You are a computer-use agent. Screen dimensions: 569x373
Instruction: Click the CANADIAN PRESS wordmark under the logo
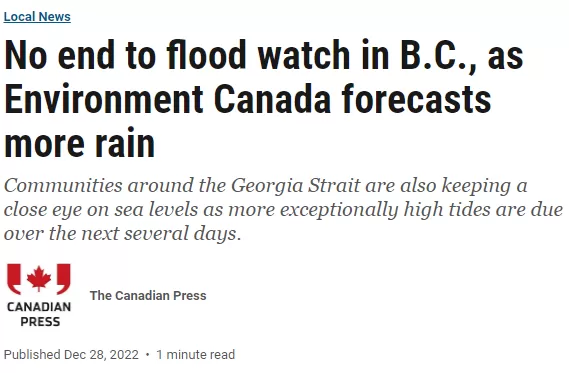(39, 314)
